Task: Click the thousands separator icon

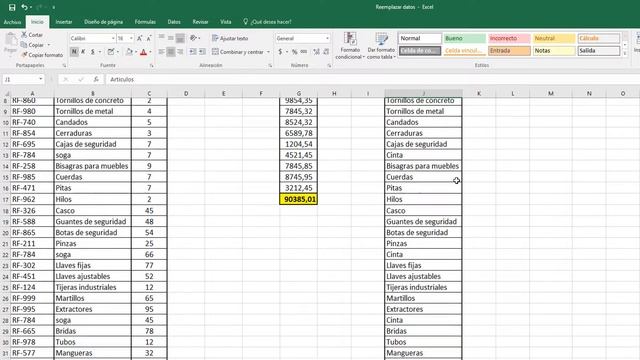Action: 304,52
